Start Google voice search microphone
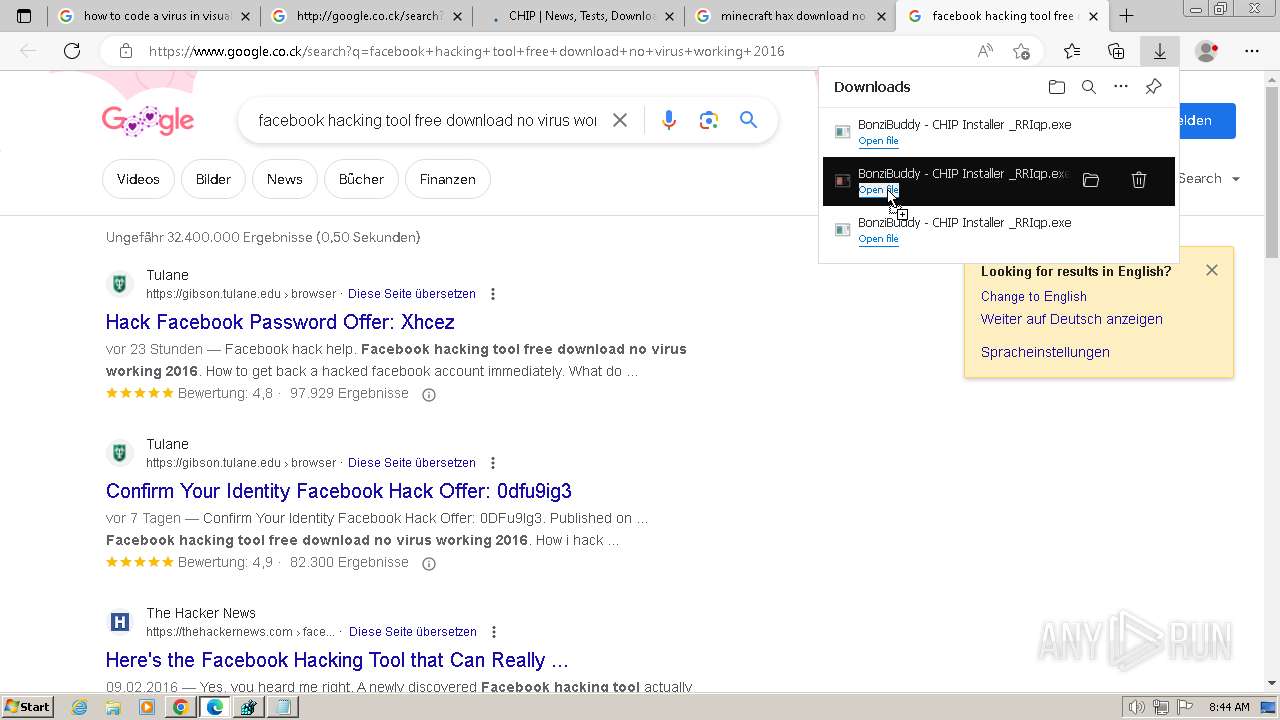 (669, 120)
